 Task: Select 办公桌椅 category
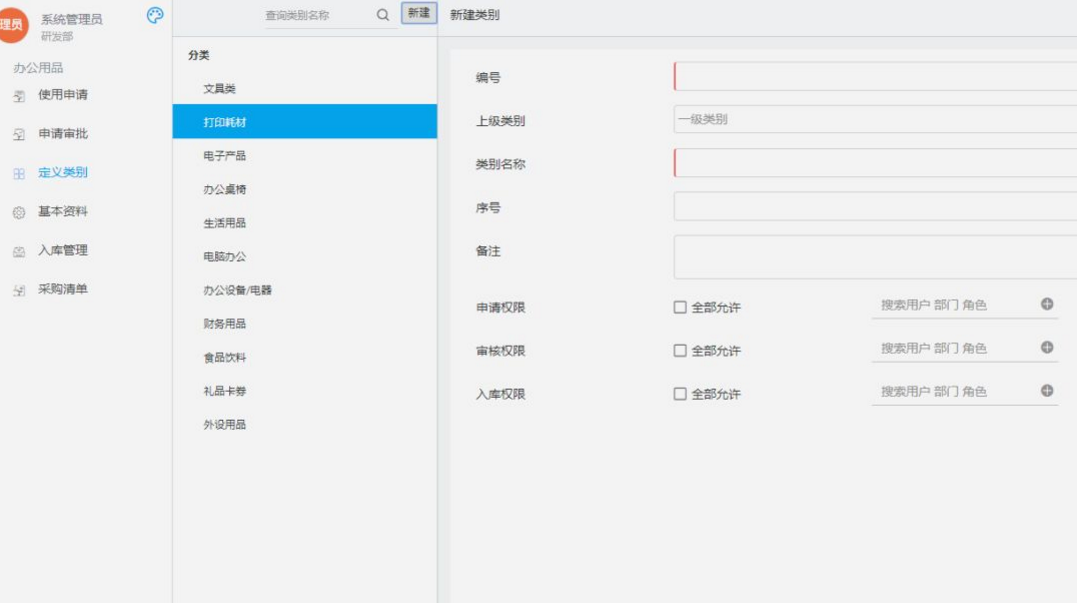pyautogui.click(x=304, y=190)
